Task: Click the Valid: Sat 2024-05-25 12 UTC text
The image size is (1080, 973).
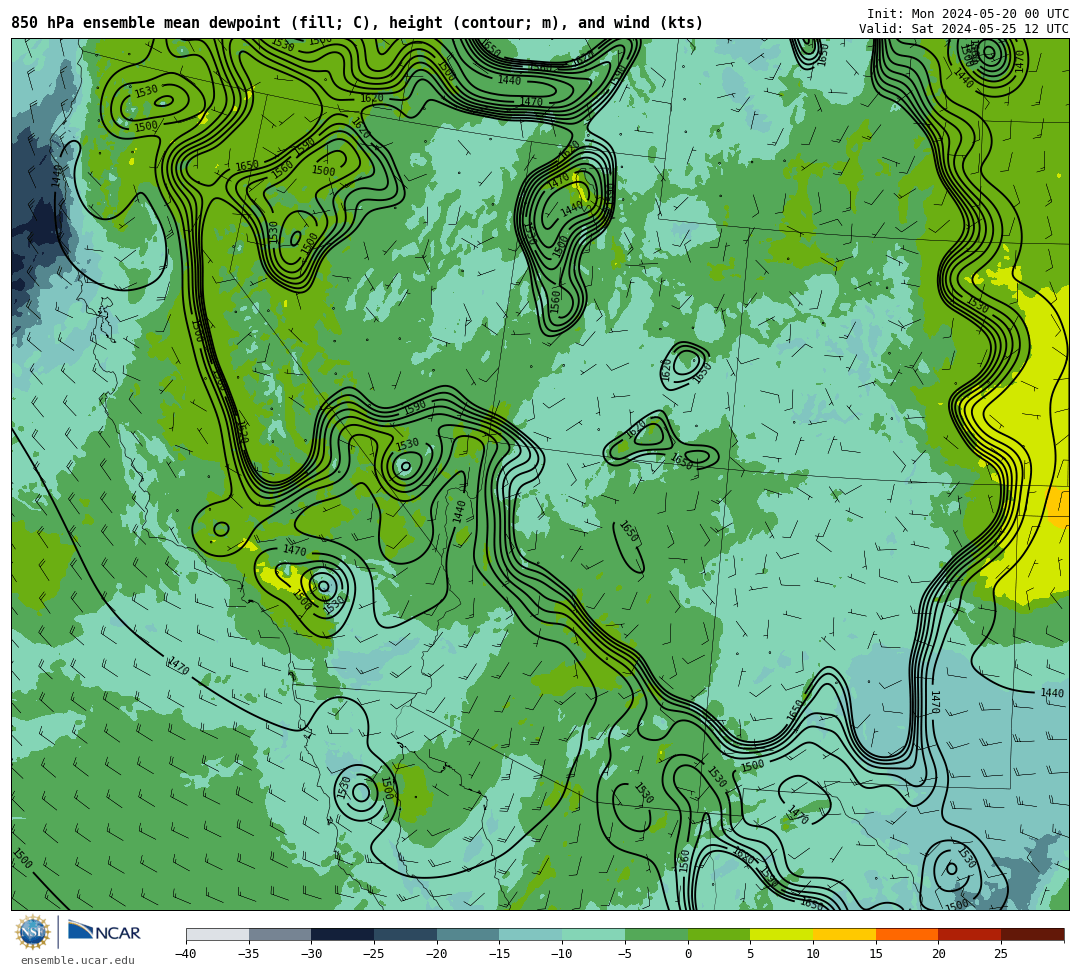Action: tap(964, 29)
